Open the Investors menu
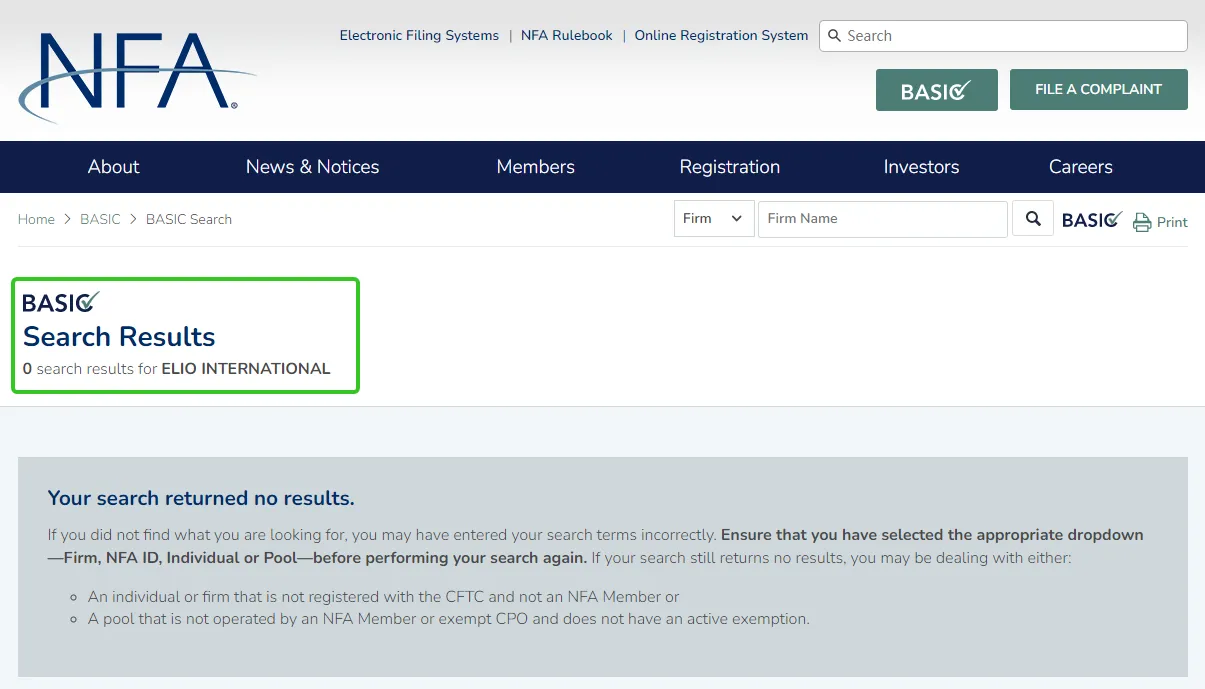The height and width of the screenshot is (689, 1205). tap(921, 167)
